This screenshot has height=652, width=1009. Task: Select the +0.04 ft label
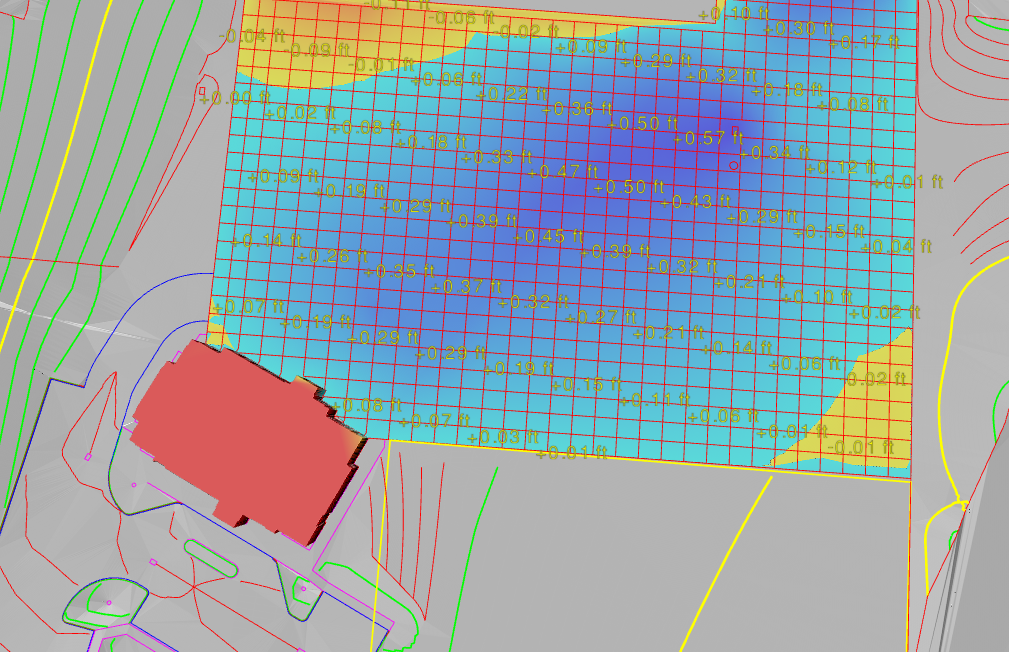click(896, 247)
